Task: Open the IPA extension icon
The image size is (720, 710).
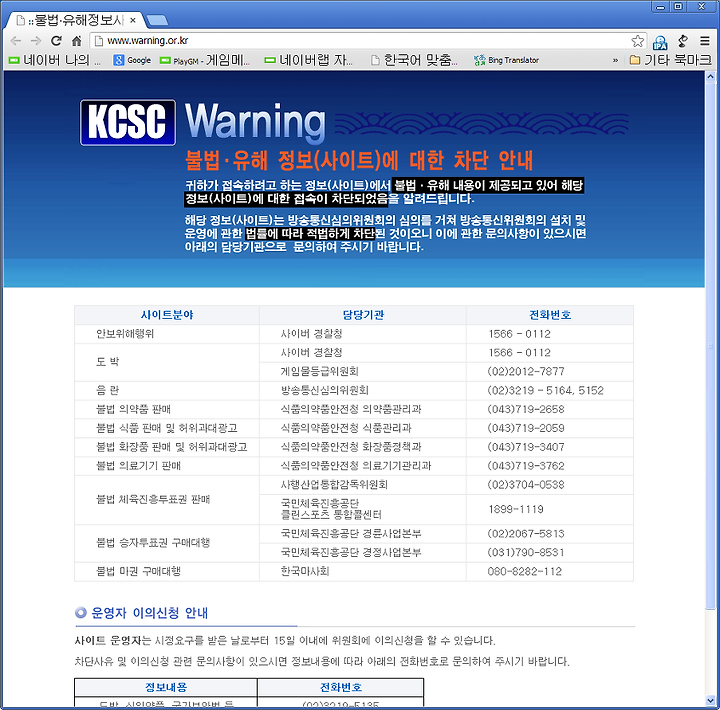Action: coord(660,42)
